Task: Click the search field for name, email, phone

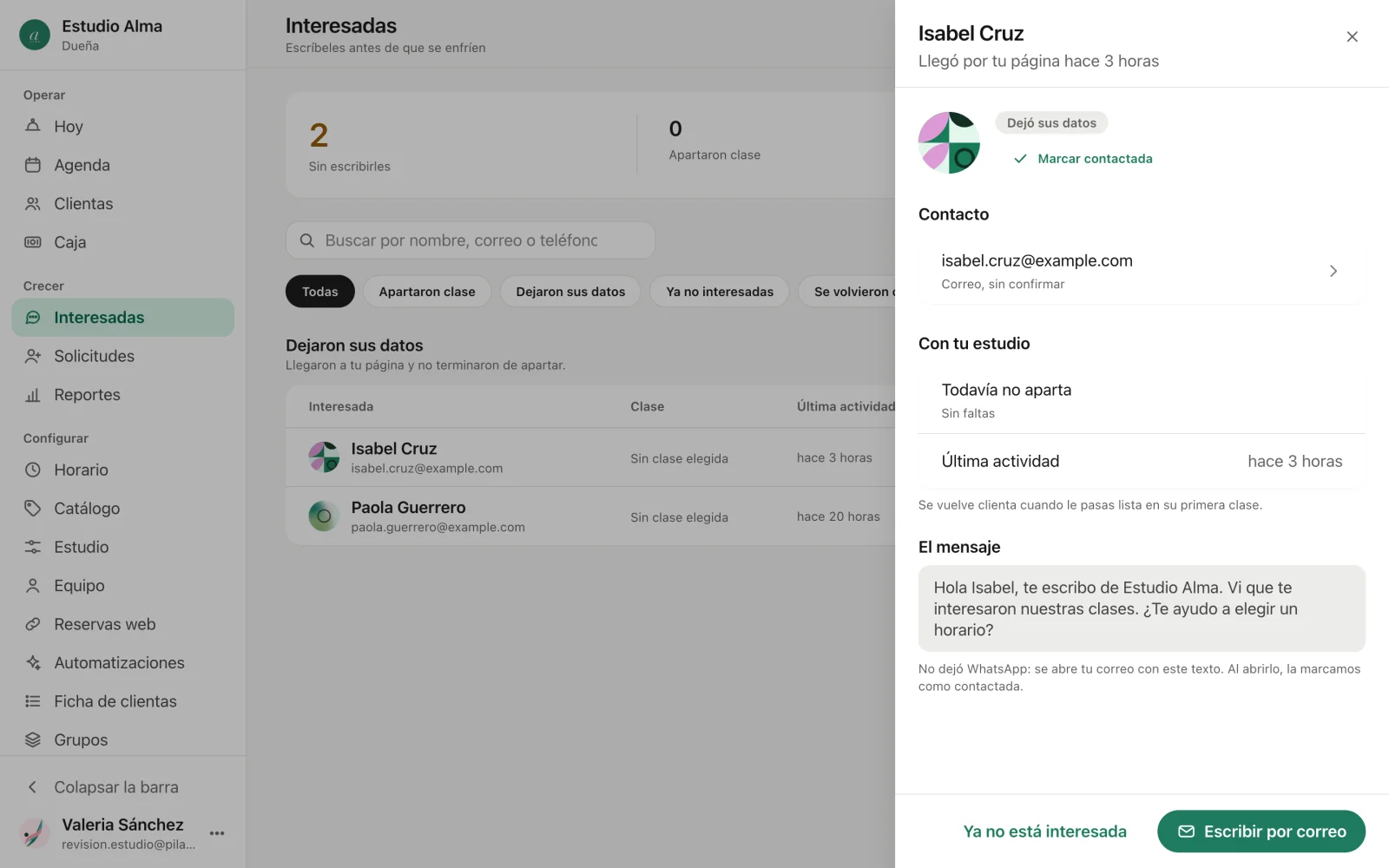Action: (x=471, y=240)
